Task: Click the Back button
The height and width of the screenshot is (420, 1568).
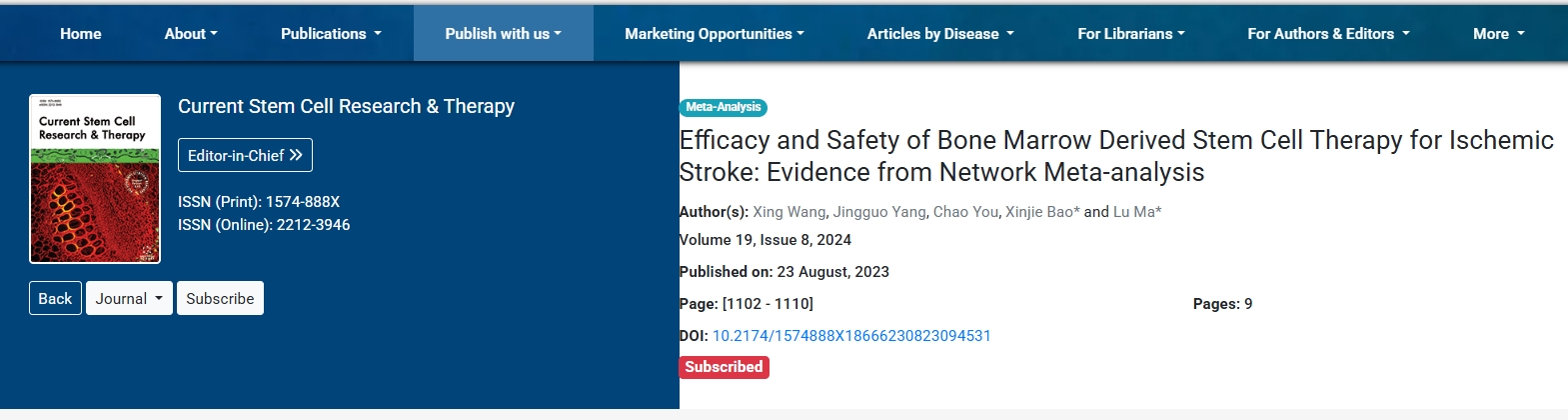Action: [55, 298]
